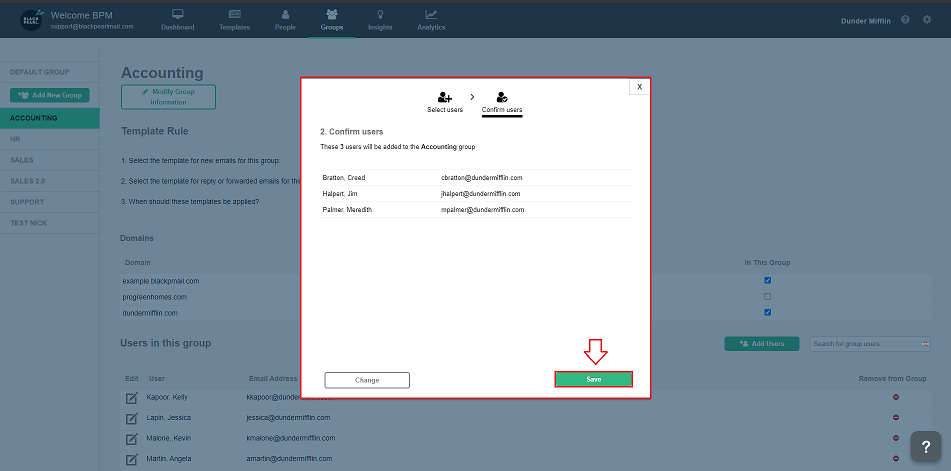This screenshot has width=951, height=471.
Task: Click the Black Pearl logo icon
Action: click(32, 20)
